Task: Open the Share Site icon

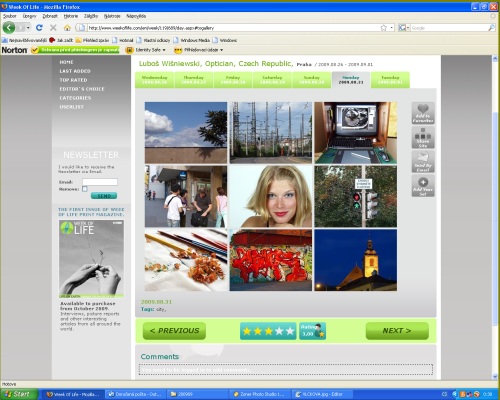Action: click(x=423, y=137)
